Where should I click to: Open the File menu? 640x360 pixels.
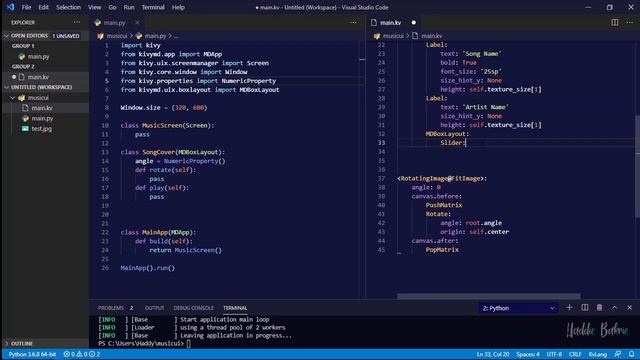(x=26, y=7)
